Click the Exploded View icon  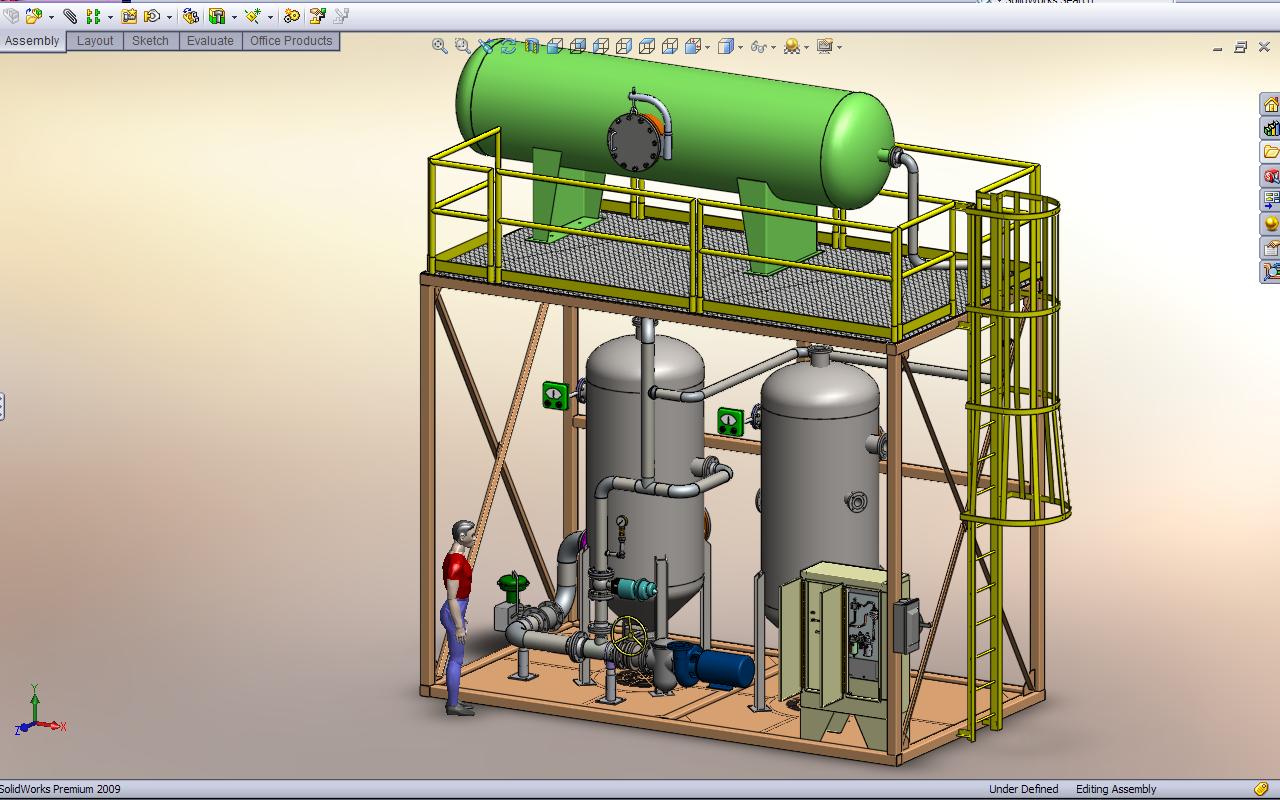tap(318, 16)
